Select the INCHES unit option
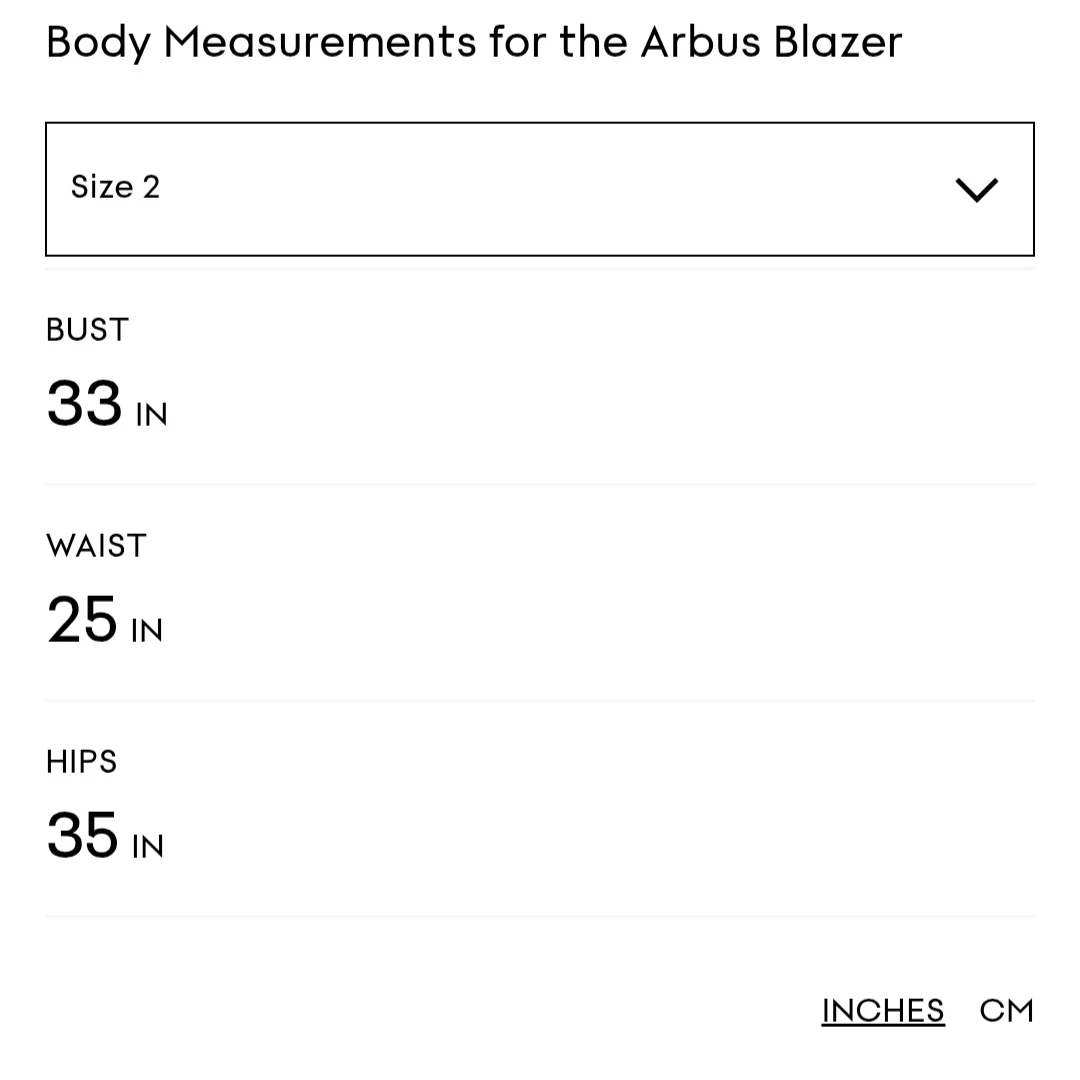Screen dimensions: 1080x1080 [883, 1011]
